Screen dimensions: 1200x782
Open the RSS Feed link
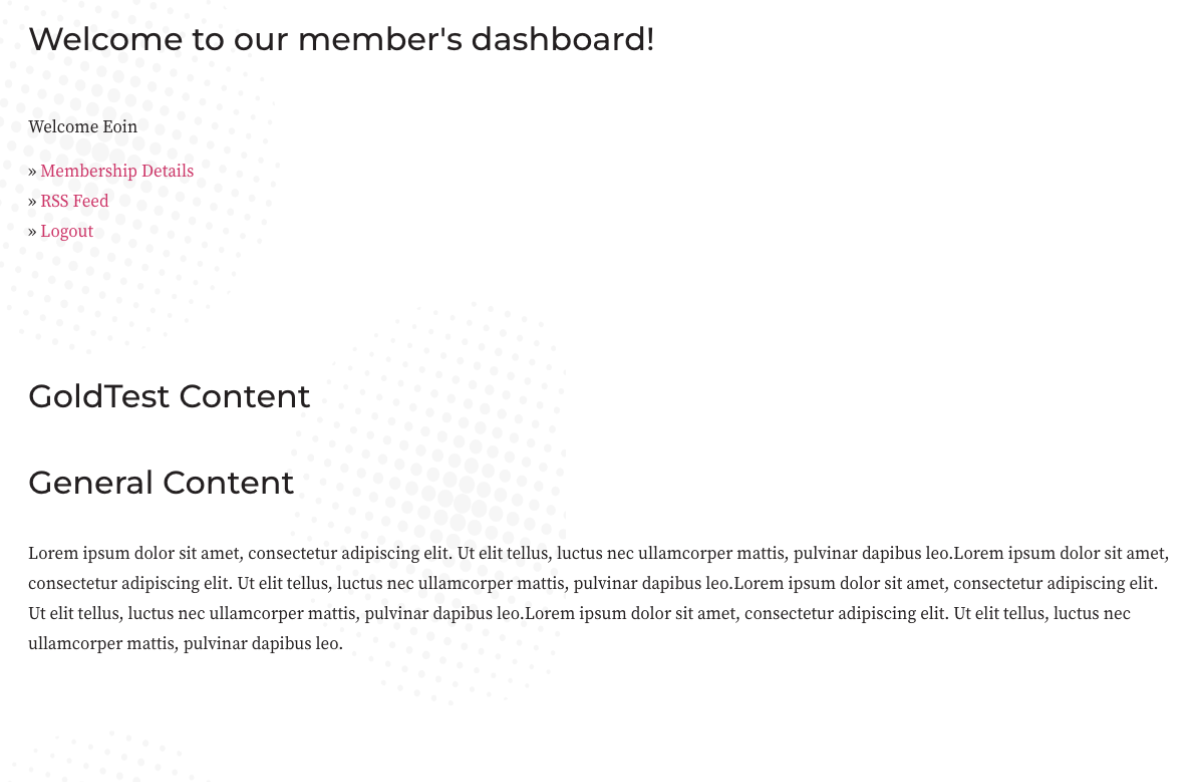[x=74, y=201]
